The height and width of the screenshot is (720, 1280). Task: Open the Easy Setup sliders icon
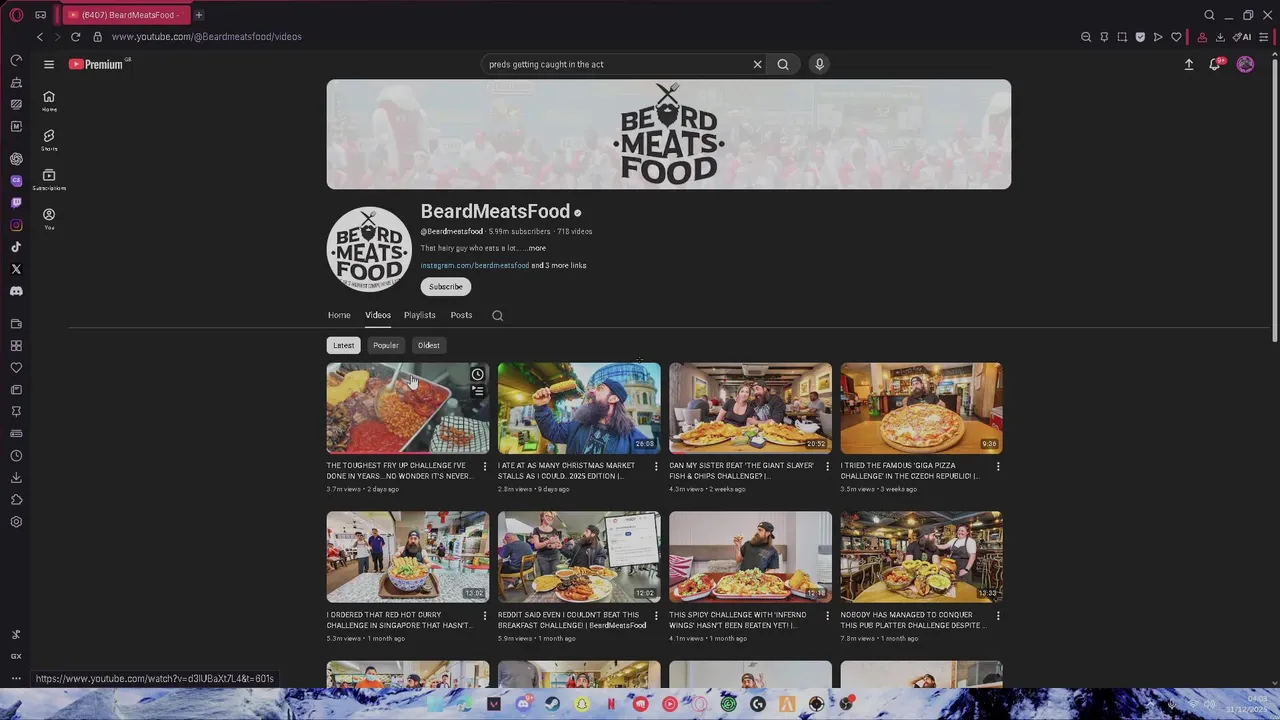click(x=1265, y=37)
